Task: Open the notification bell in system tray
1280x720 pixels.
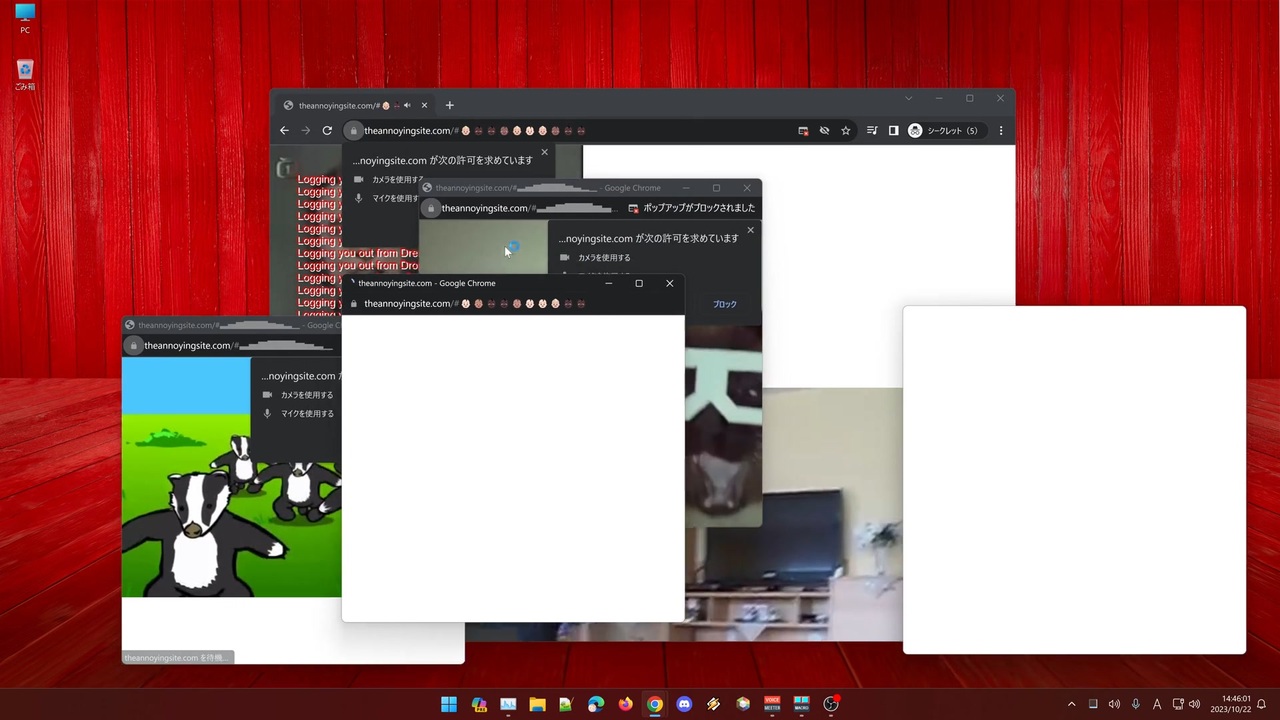Action: click(1262, 704)
